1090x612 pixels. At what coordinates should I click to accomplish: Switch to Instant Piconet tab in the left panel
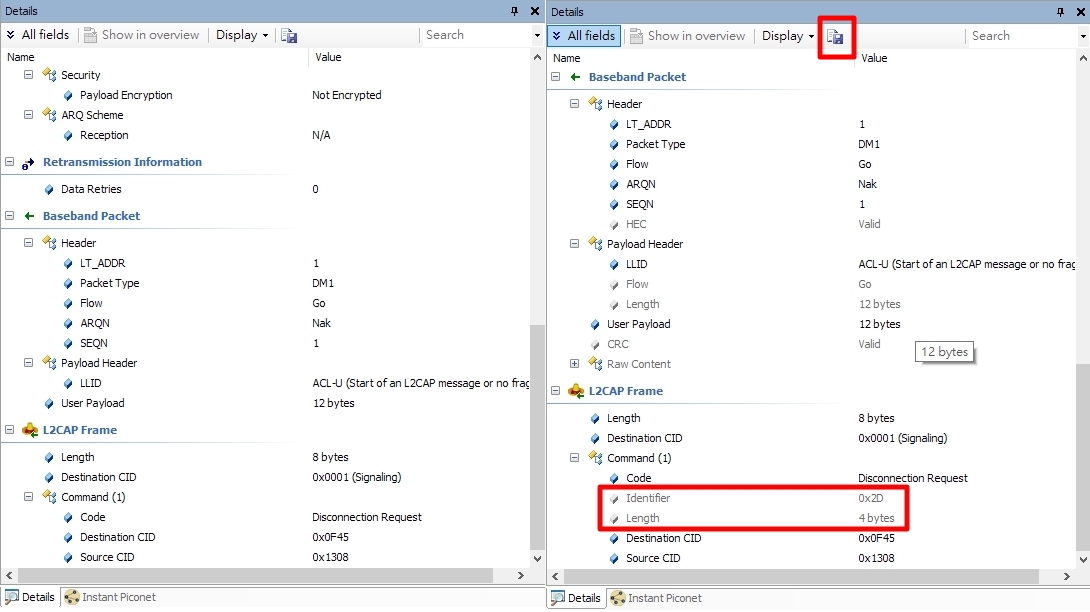tap(112, 597)
